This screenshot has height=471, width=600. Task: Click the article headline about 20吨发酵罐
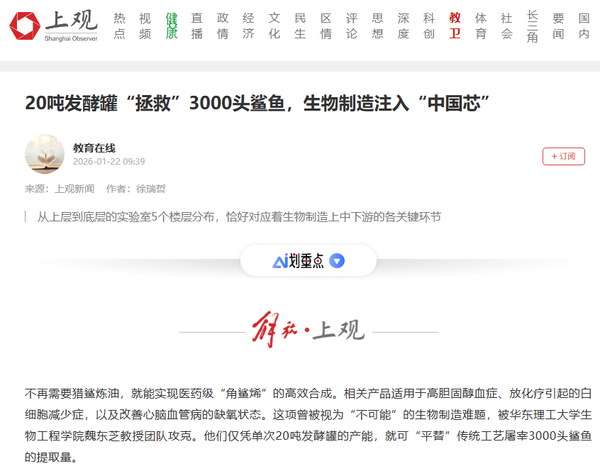[261, 103]
